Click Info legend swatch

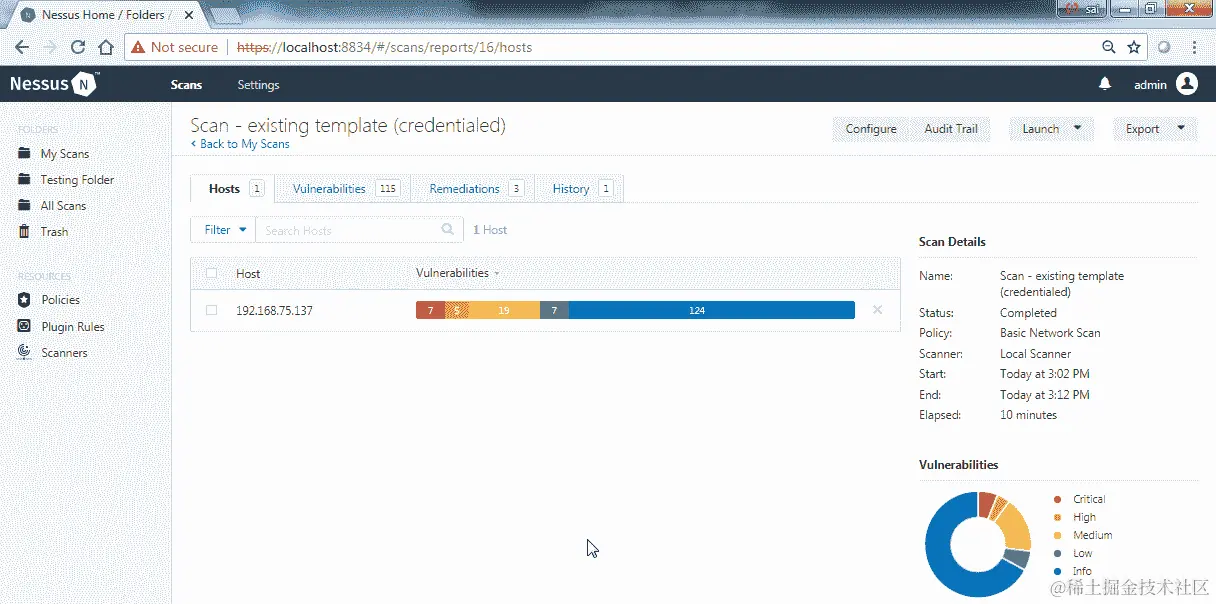click(1058, 571)
